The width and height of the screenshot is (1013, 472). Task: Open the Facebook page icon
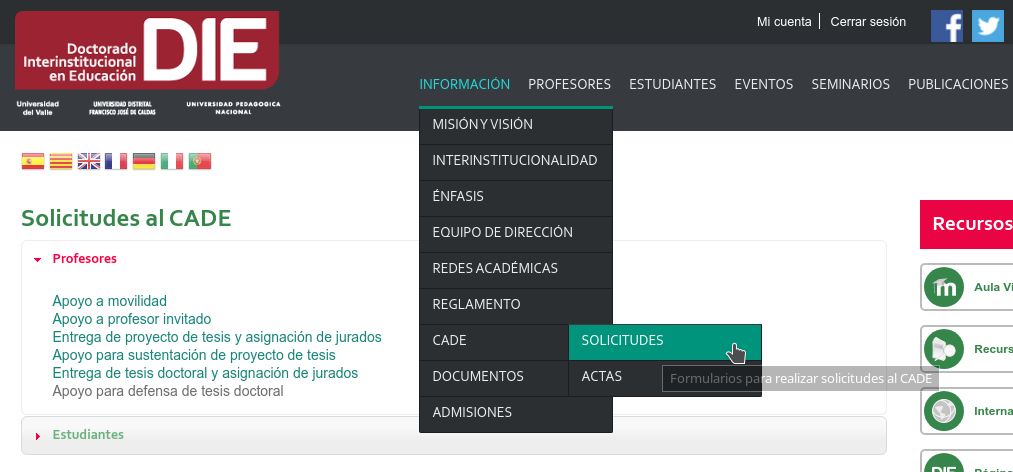click(946, 26)
